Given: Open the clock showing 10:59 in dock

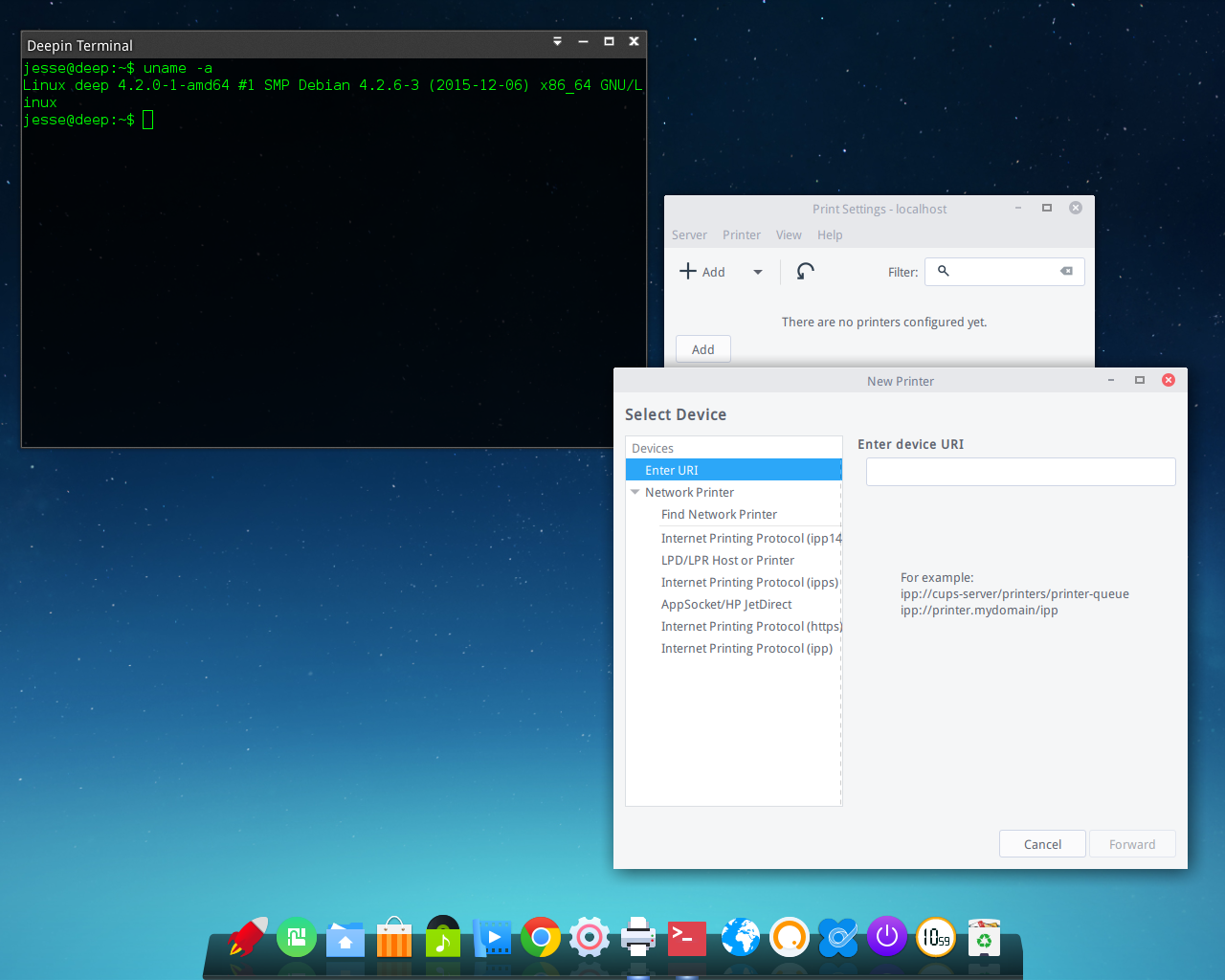Looking at the screenshot, I should 936,937.
